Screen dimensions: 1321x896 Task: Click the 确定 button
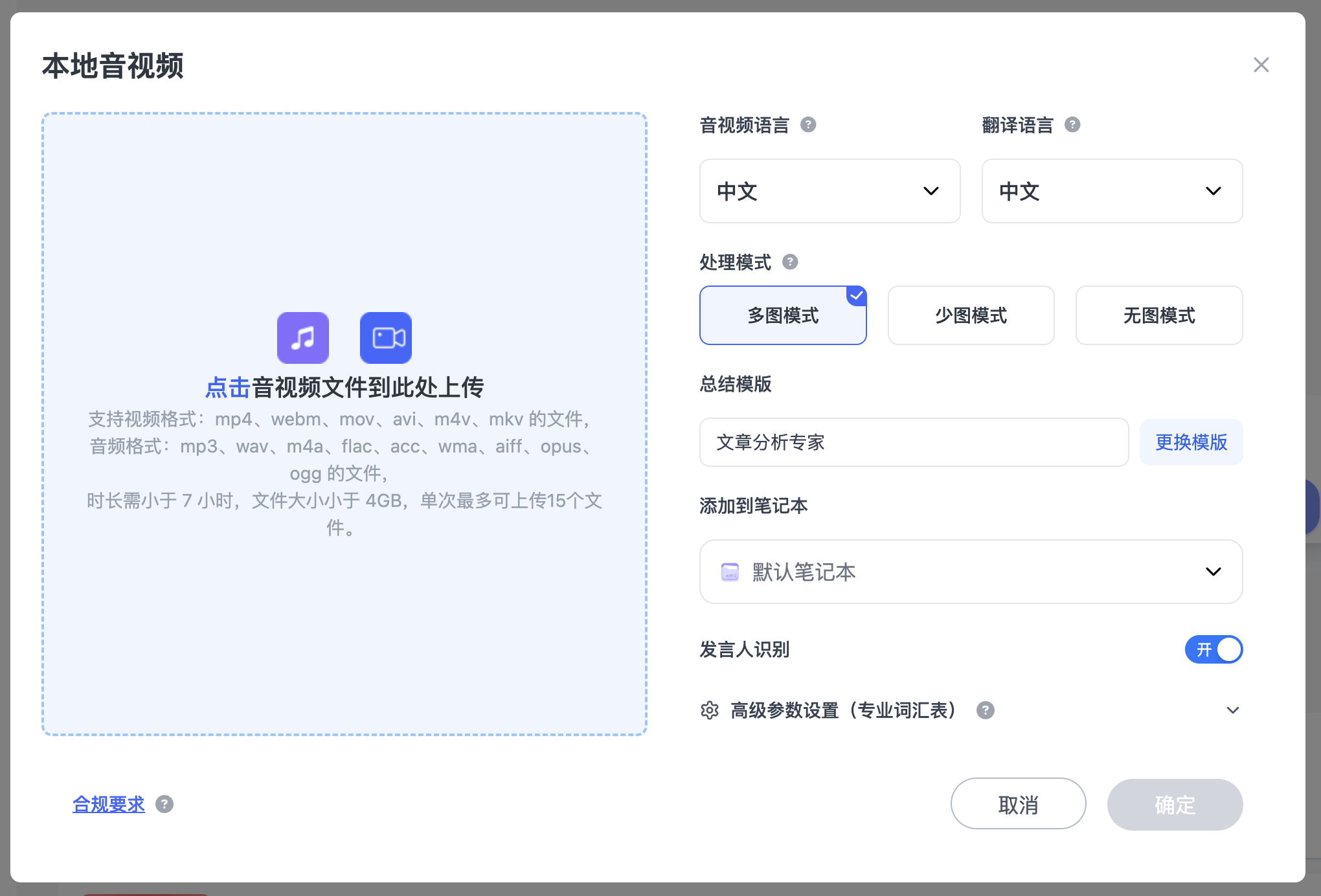1175,805
